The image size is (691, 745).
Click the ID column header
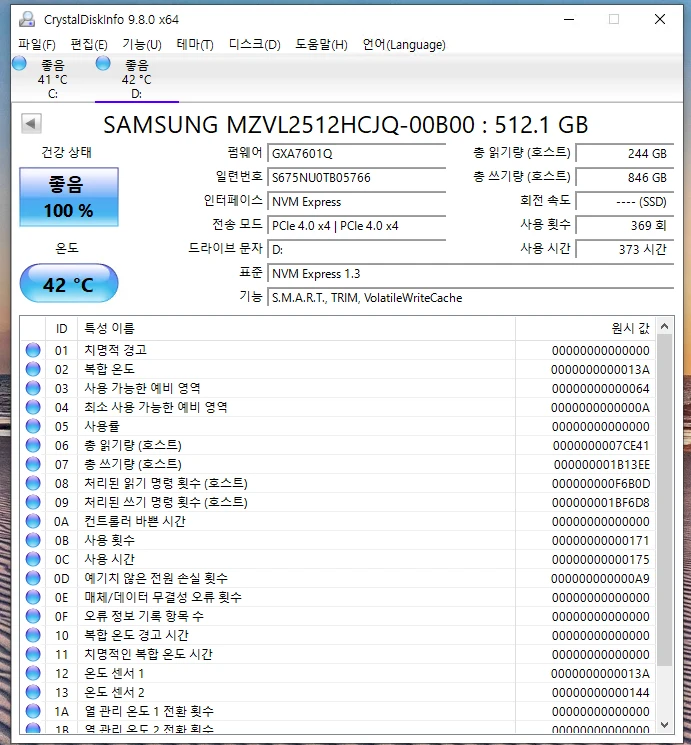click(61, 328)
